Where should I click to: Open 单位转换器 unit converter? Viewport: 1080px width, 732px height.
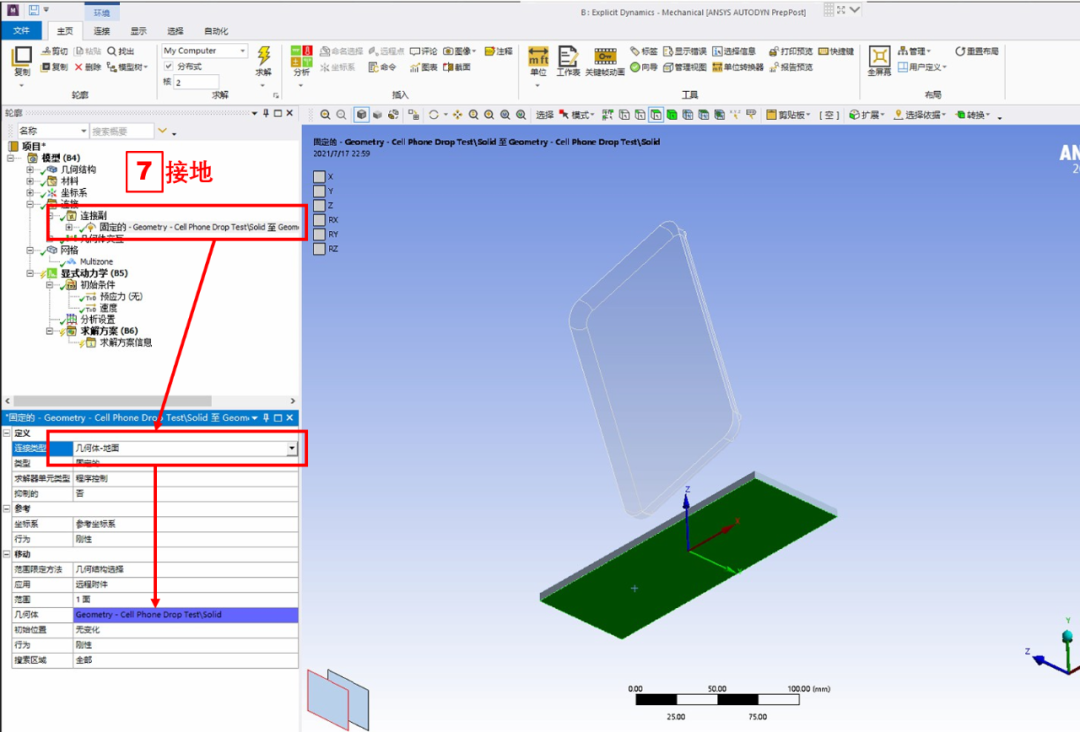click(738, 67)
